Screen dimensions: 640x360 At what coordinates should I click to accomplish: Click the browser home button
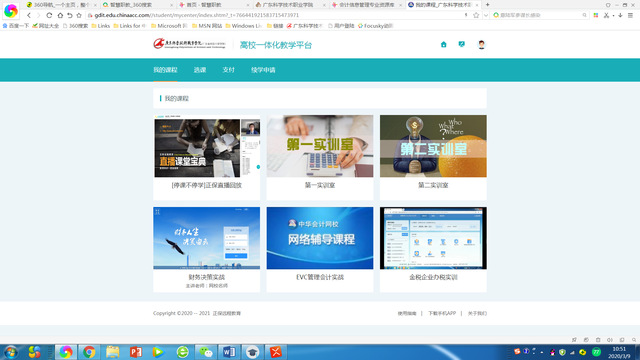60,15
